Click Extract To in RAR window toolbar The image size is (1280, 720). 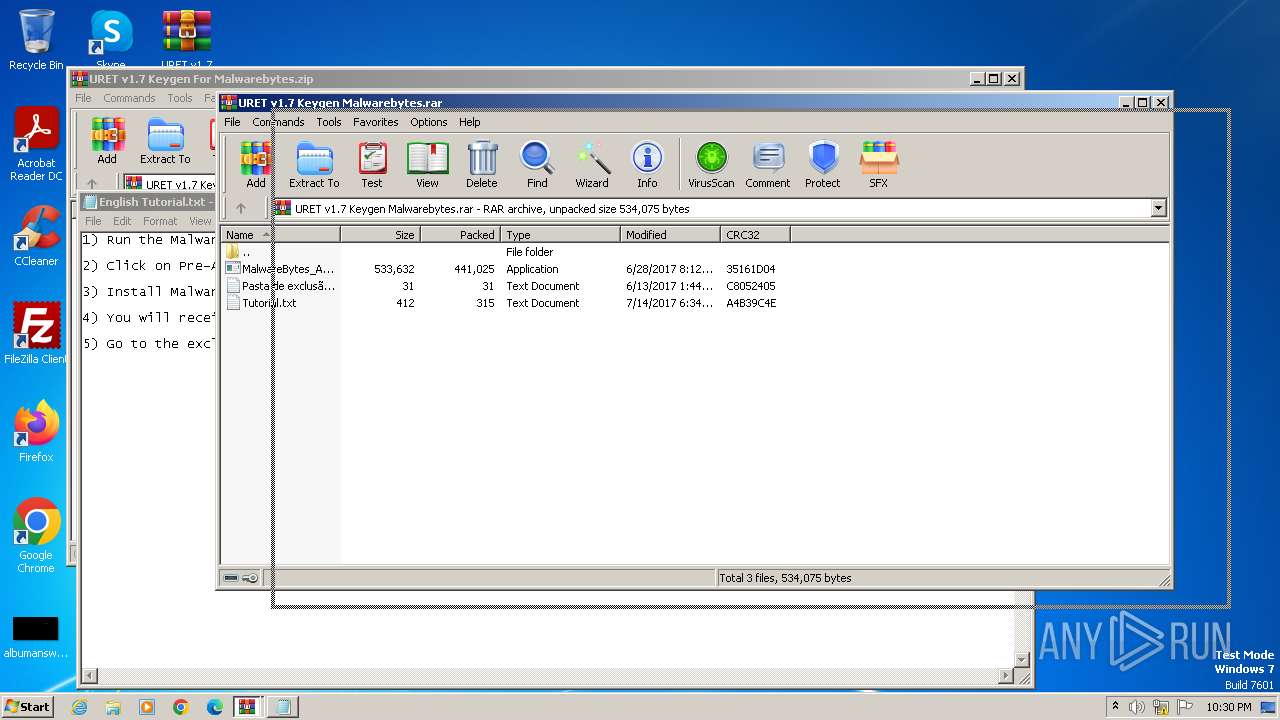click(x=314, y=164)
